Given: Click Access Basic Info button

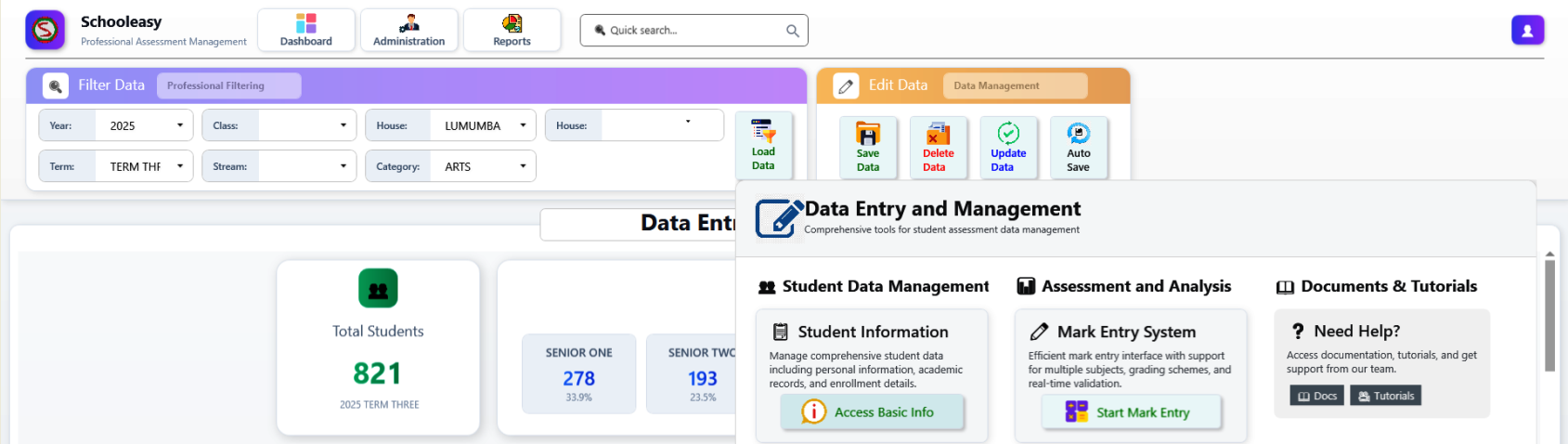Looking at the screenshot, I should 873,412.
